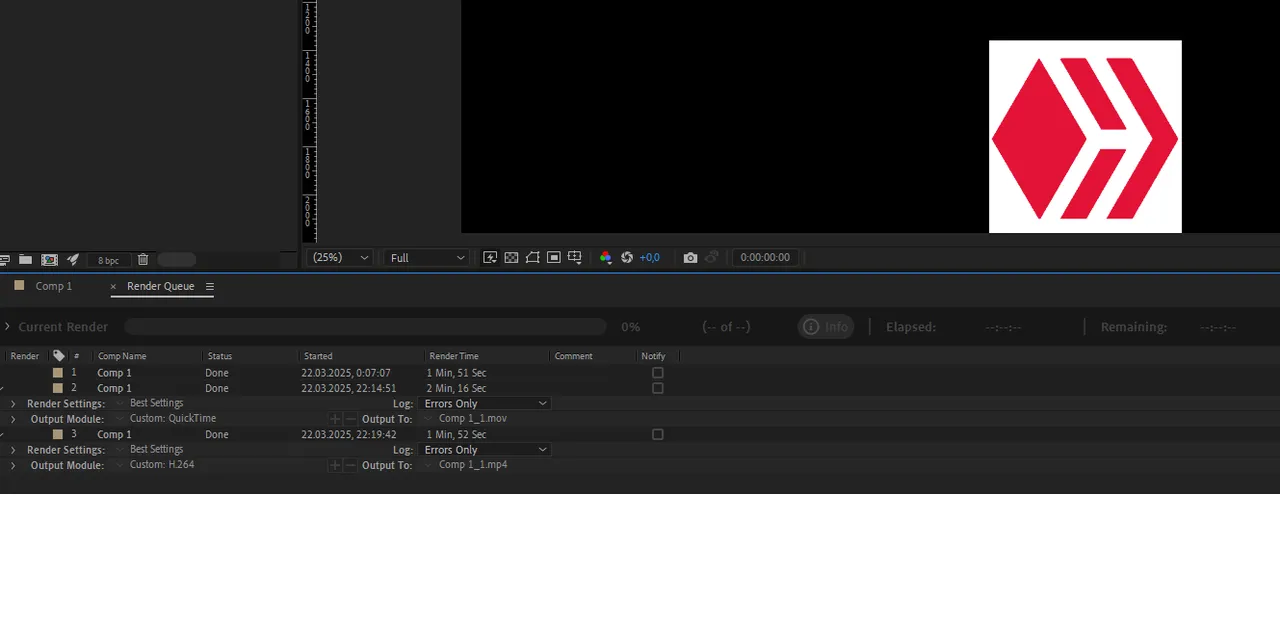Screen dimensions: 1280x624
Task: Open Custom: QuickTime output module settings
Action: [x=173, y=418]
